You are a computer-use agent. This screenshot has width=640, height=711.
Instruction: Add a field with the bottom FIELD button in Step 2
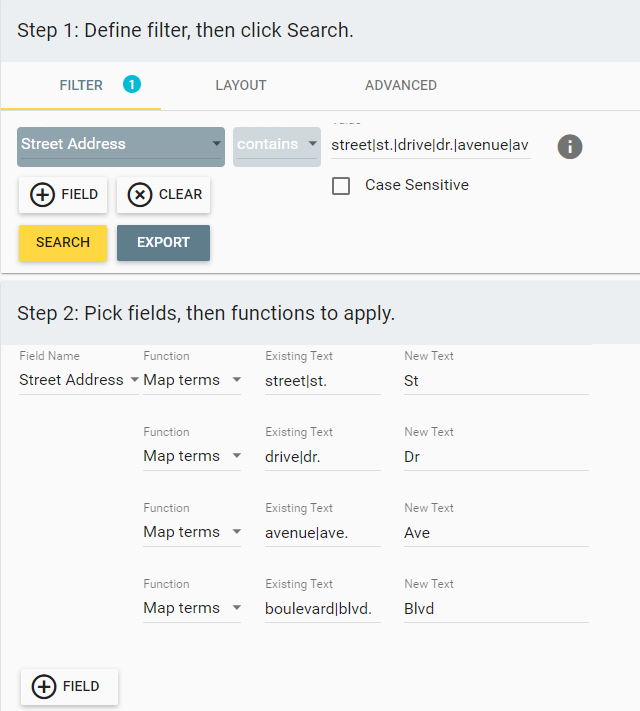pyautogui.click(x=69, y=687)
